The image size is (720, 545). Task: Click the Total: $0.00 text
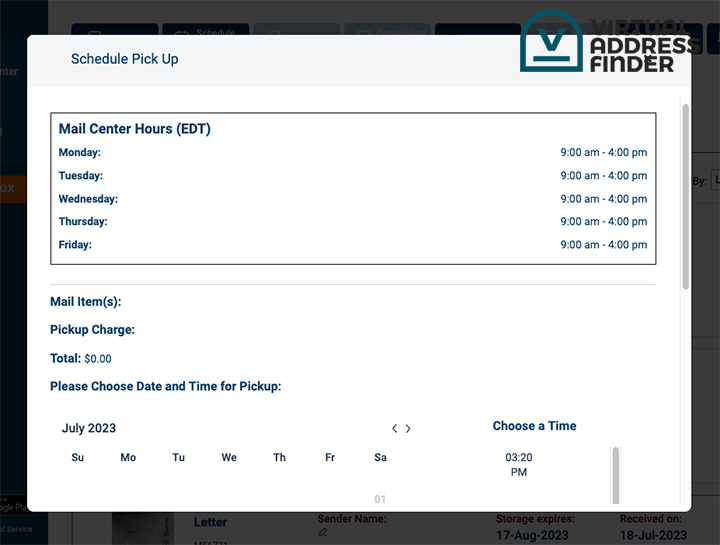point(81,358)
